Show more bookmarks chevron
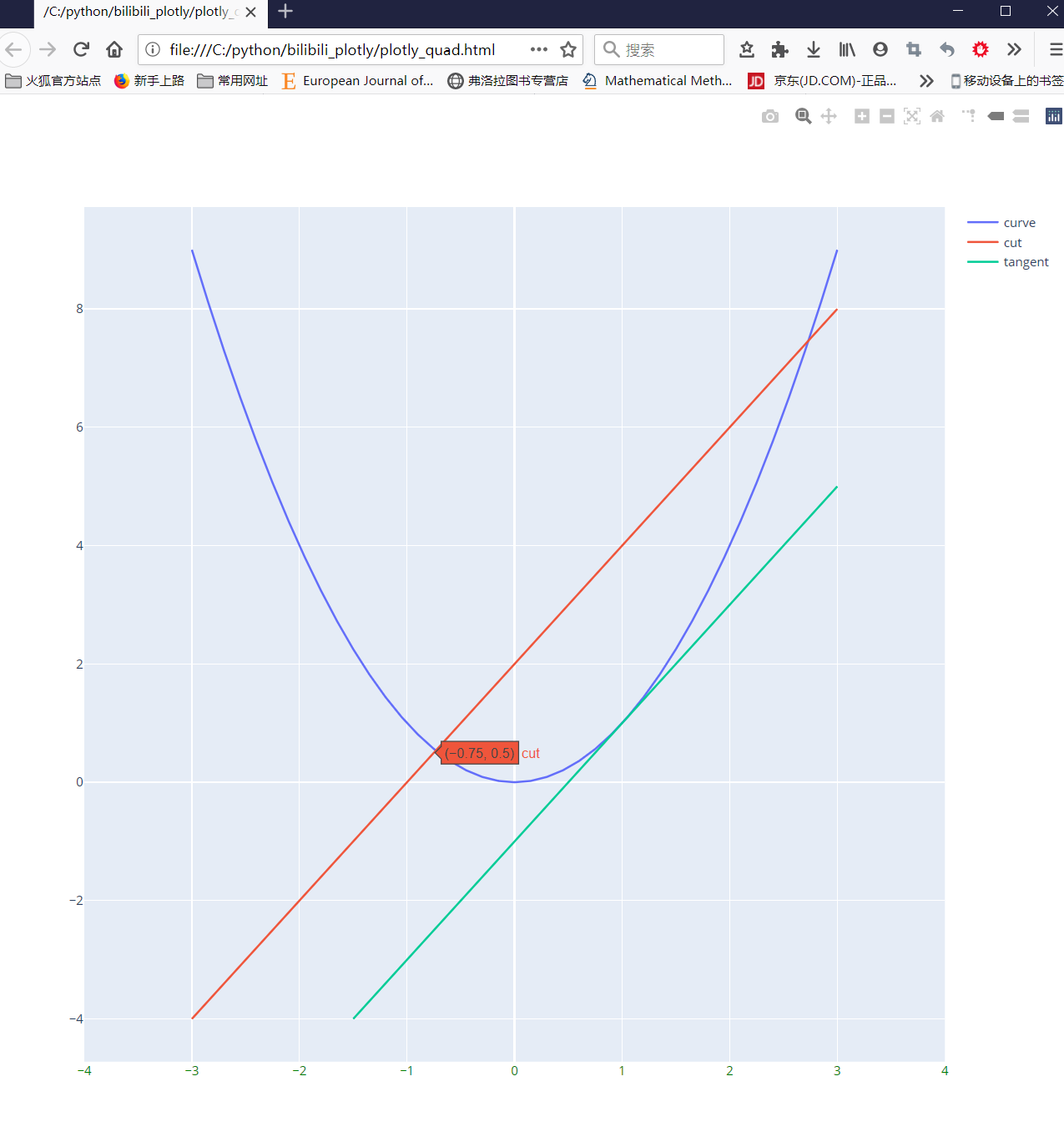This screenshot has width=1064, height=1137. pyautogui.click(x=926, y=80)
